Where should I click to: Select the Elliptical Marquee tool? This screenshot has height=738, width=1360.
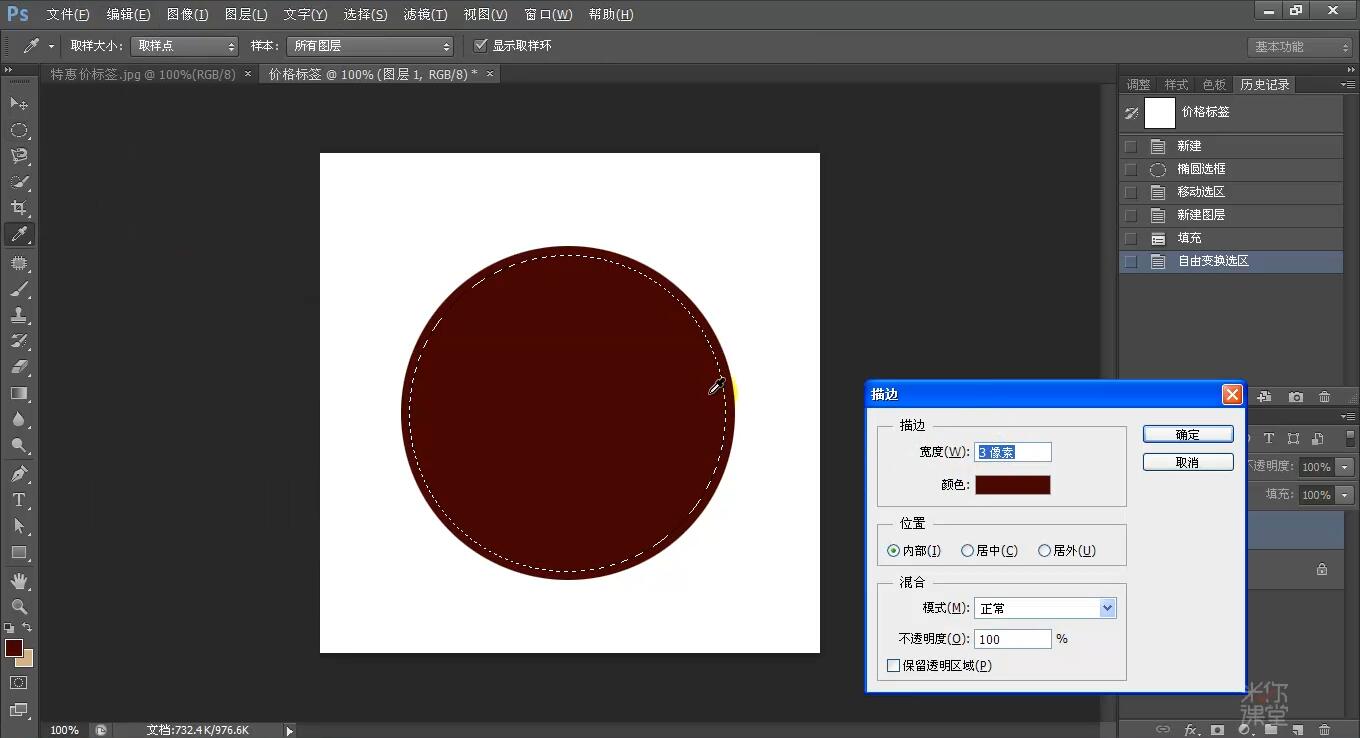click(18, 129)
